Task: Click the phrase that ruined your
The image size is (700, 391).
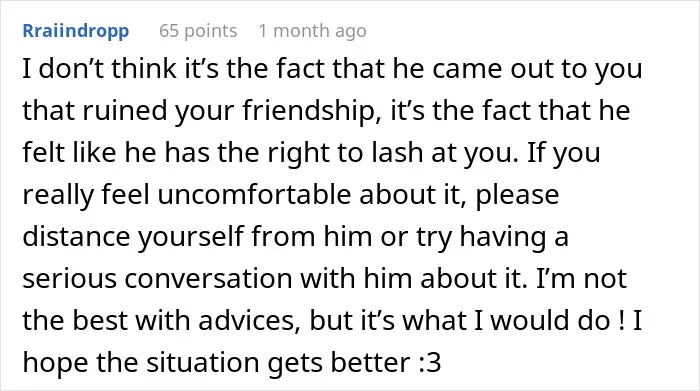Action: (128, 111)
